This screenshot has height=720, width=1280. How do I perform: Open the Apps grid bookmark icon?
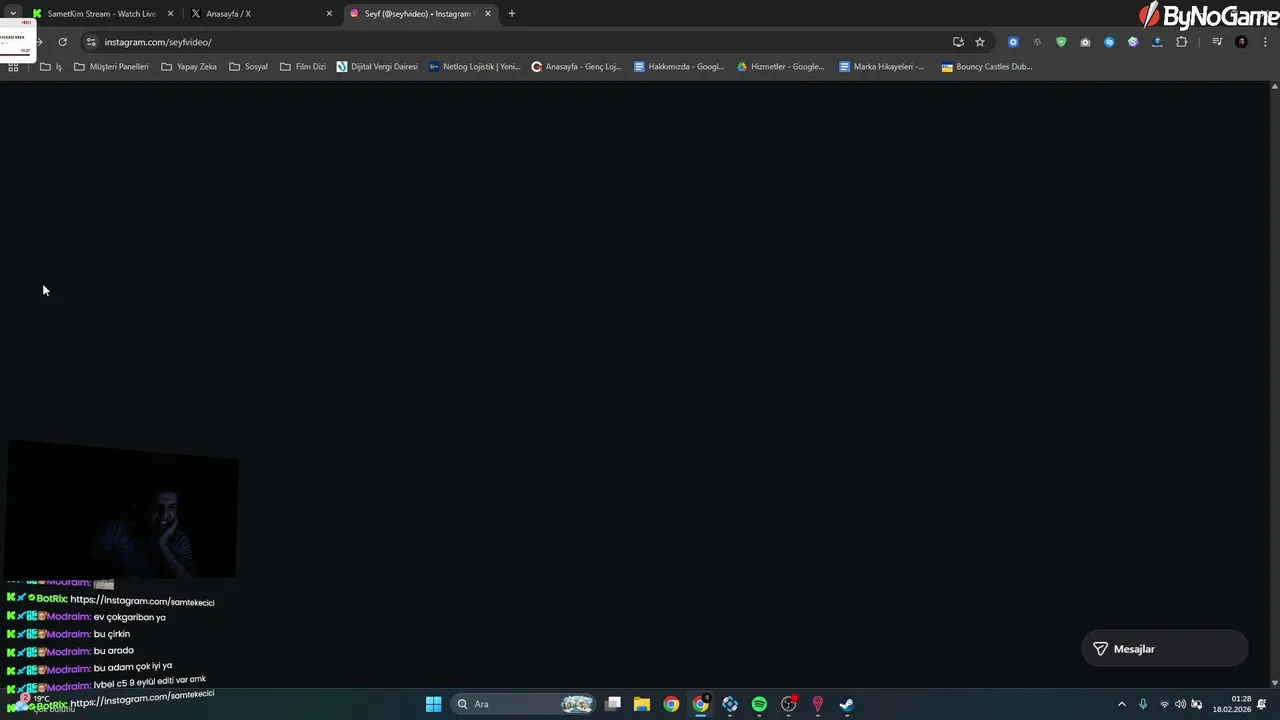click(13, 67)
